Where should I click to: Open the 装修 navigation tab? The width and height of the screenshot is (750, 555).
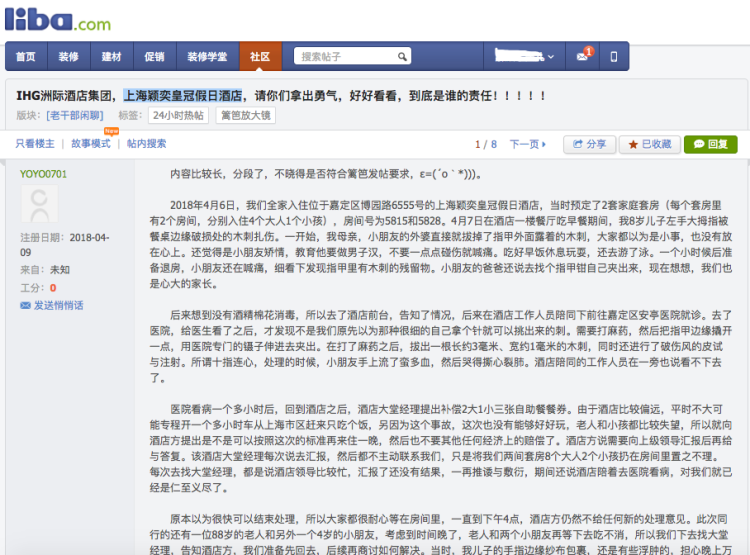68,57
